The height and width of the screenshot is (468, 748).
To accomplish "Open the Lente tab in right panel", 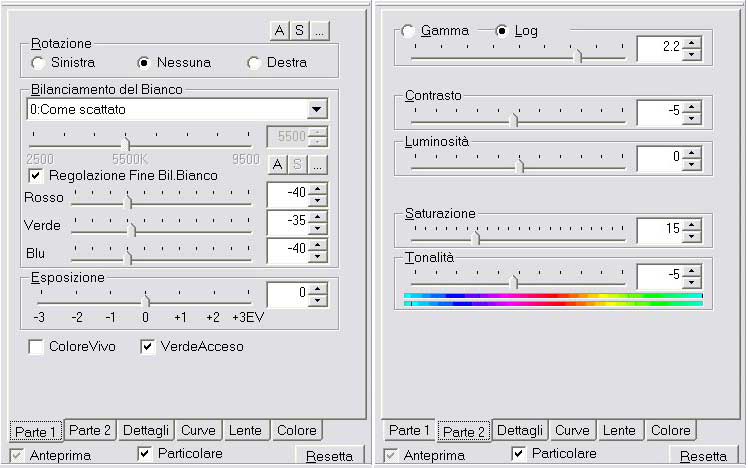I will (x=619, y=430).
